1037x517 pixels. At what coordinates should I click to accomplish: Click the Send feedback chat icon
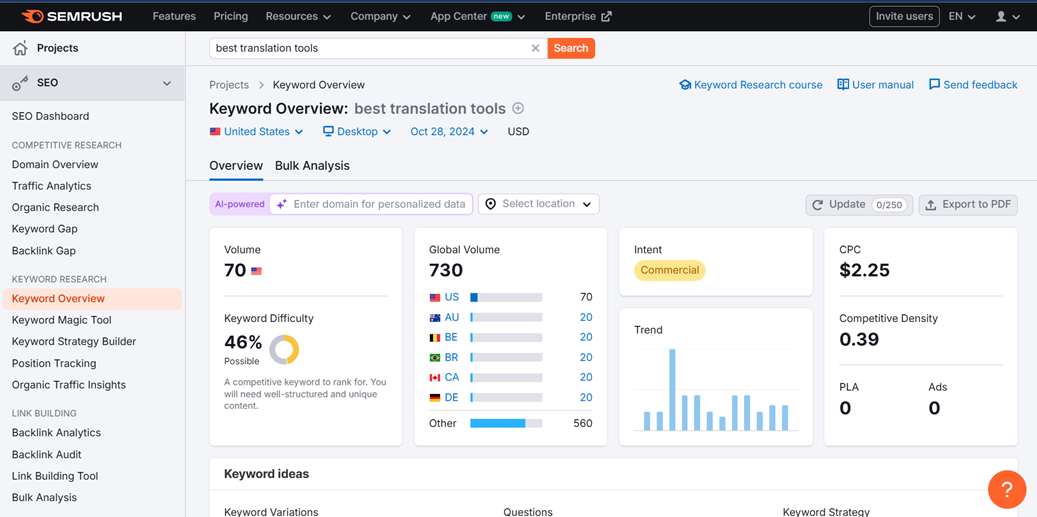tap(934, 85)
